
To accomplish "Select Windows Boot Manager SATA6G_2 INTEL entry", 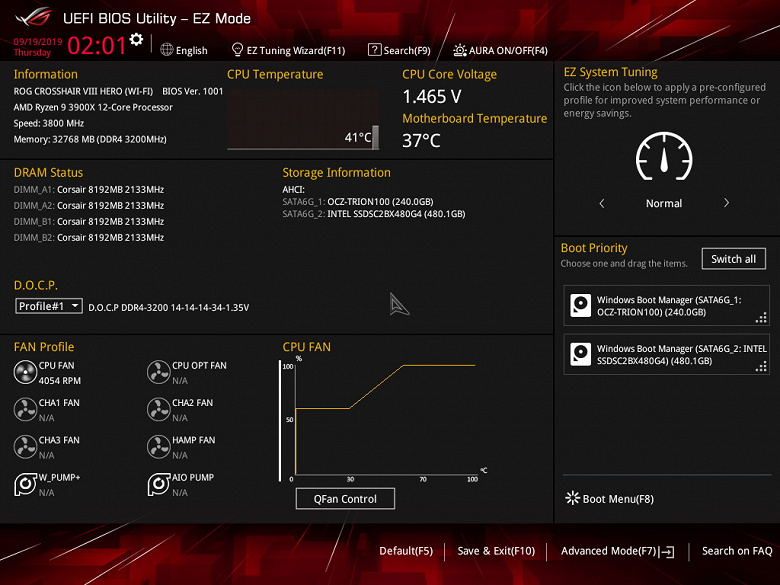I will point(667,354).
